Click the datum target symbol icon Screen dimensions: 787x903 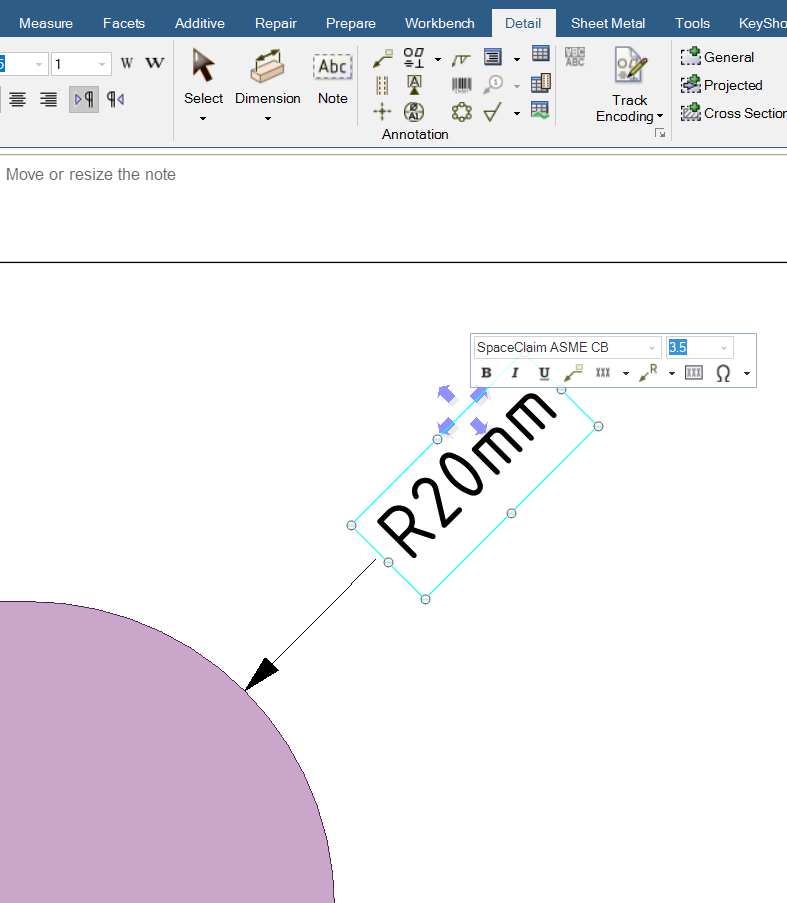[x=414, y=112]
